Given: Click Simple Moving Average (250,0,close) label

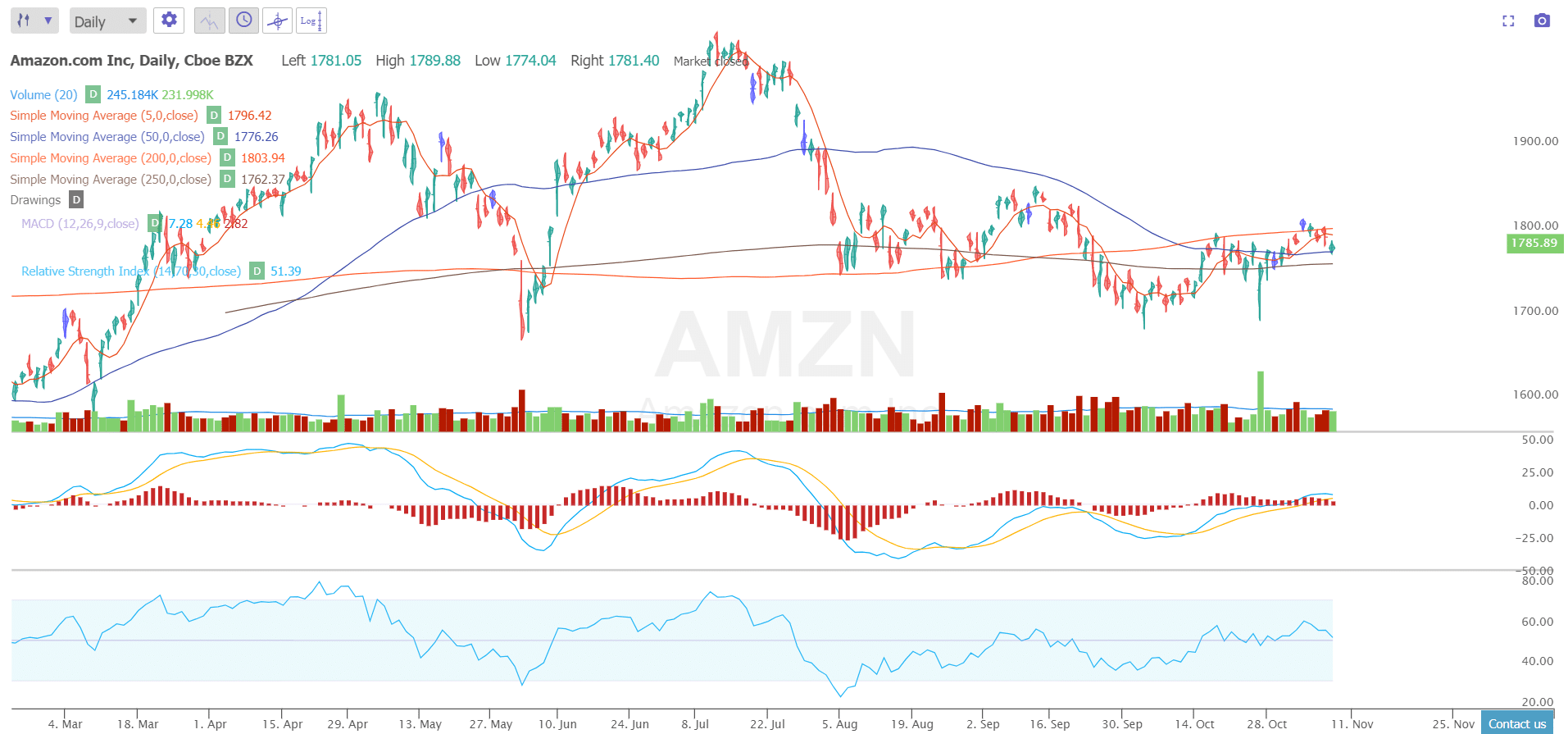Looking at the screenshot, I should click(x=111, y=180).
